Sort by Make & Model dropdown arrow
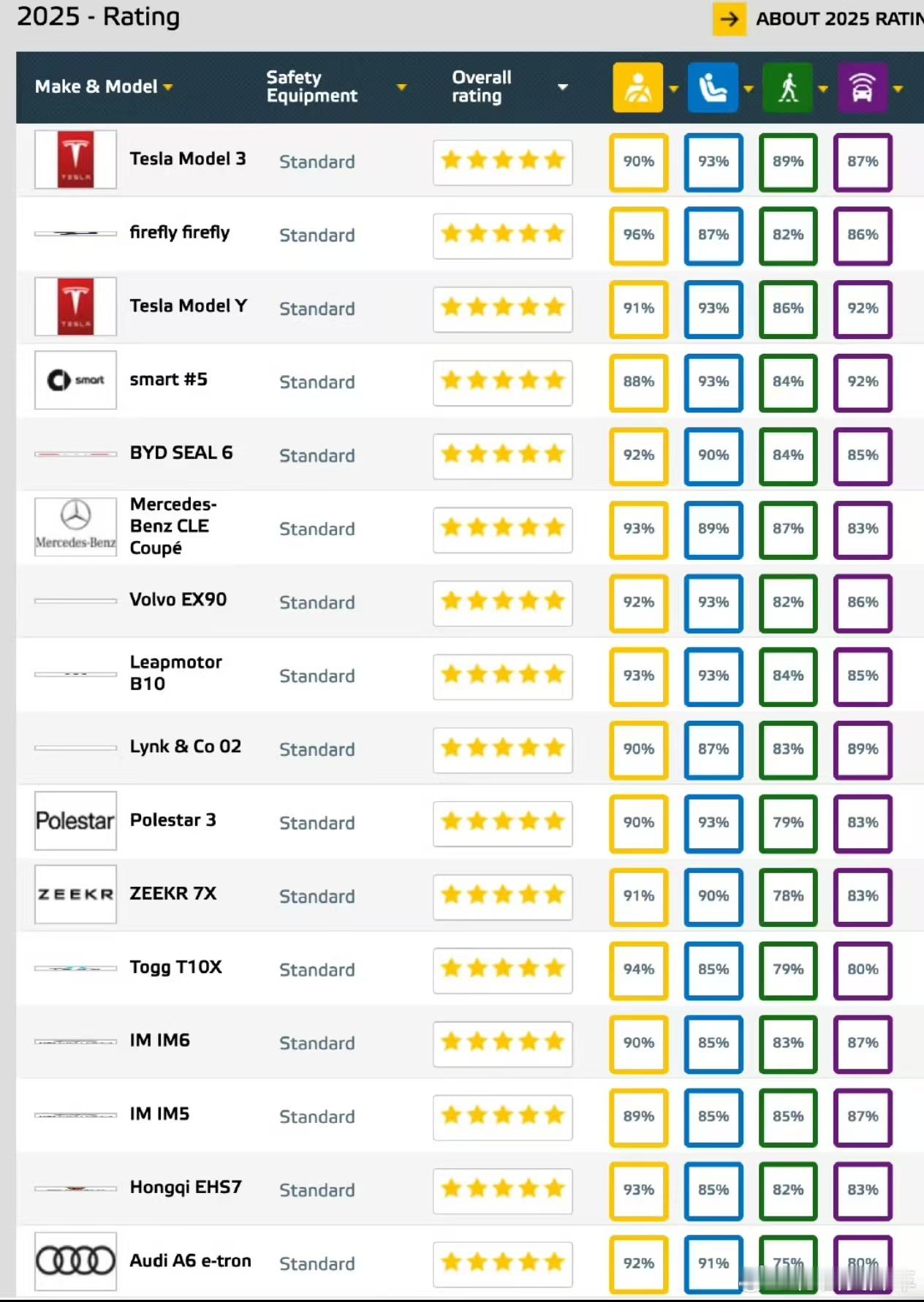Image resolution: width=924 pixels, height=1302 pixels. tap(168, 87)
